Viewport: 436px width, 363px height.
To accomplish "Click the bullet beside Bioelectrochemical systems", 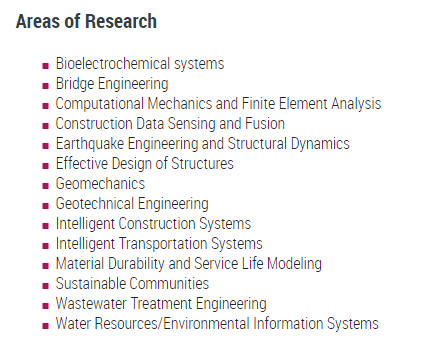I will (46, 66).
